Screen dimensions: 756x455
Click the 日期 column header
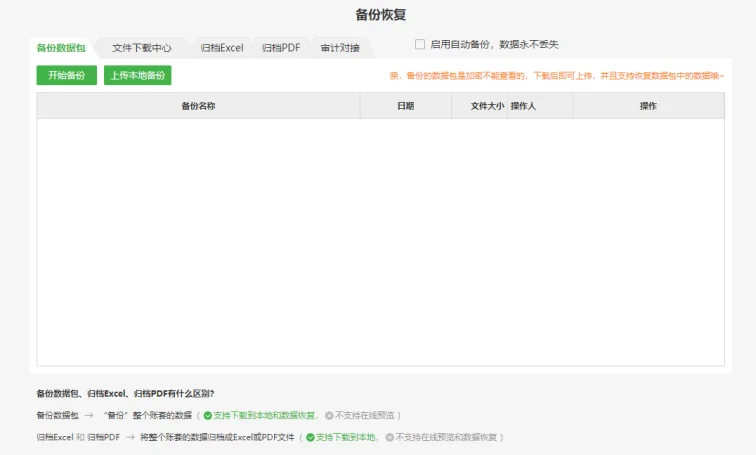coord(405,106)
